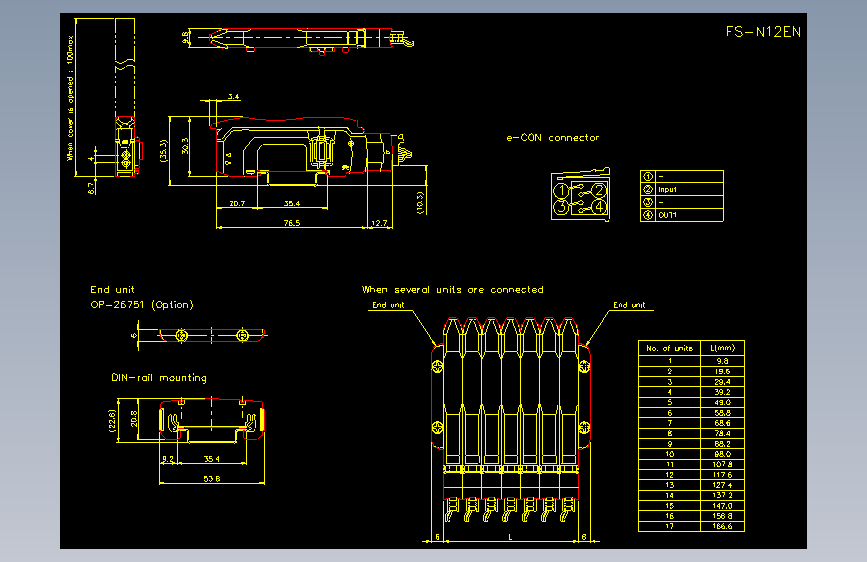Click the '147.0' cell in length table

pos(723,506)
